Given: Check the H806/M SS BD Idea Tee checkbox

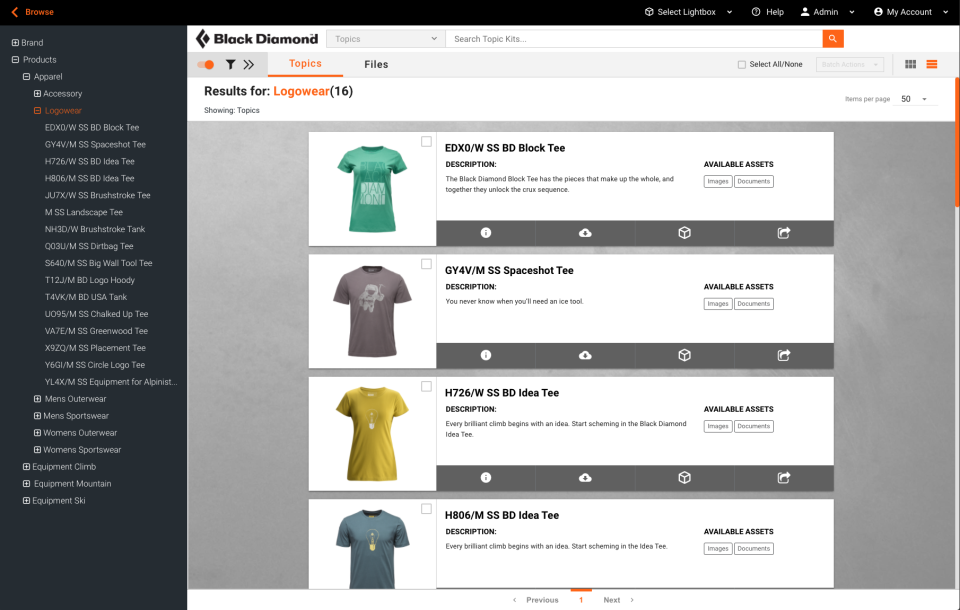Looking at the screenshot, I should click(x=426, y=509).
